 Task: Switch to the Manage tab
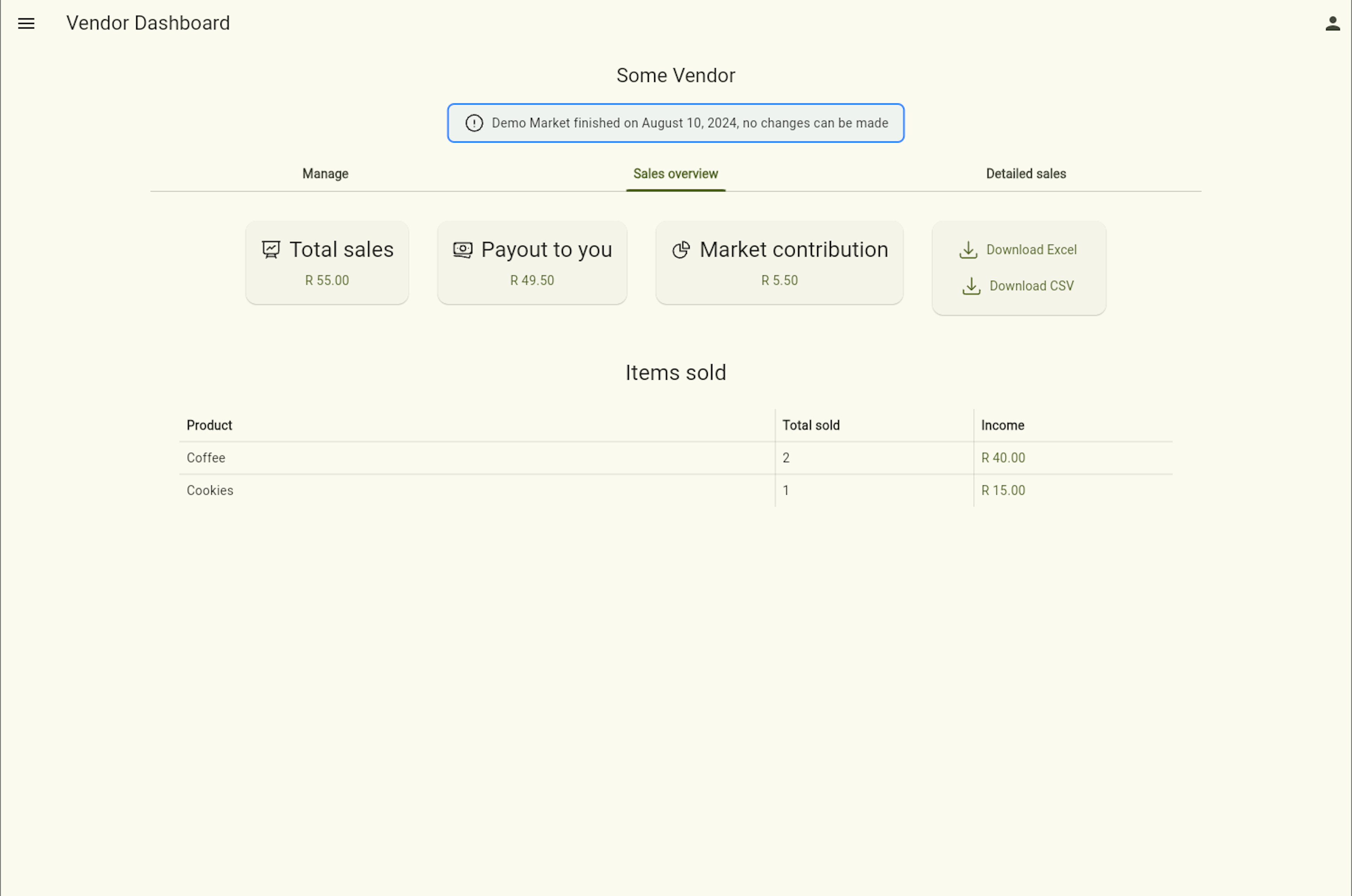325,174
